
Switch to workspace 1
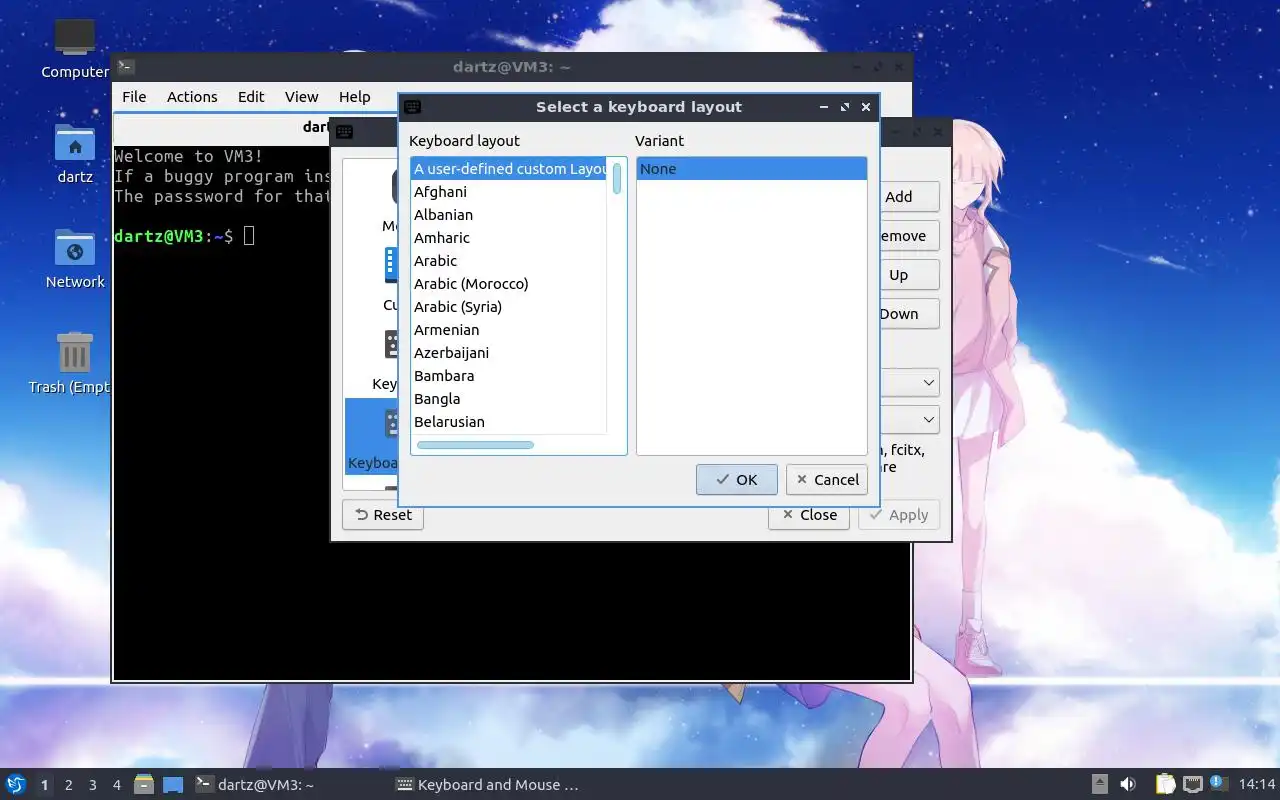click(44, 785)
